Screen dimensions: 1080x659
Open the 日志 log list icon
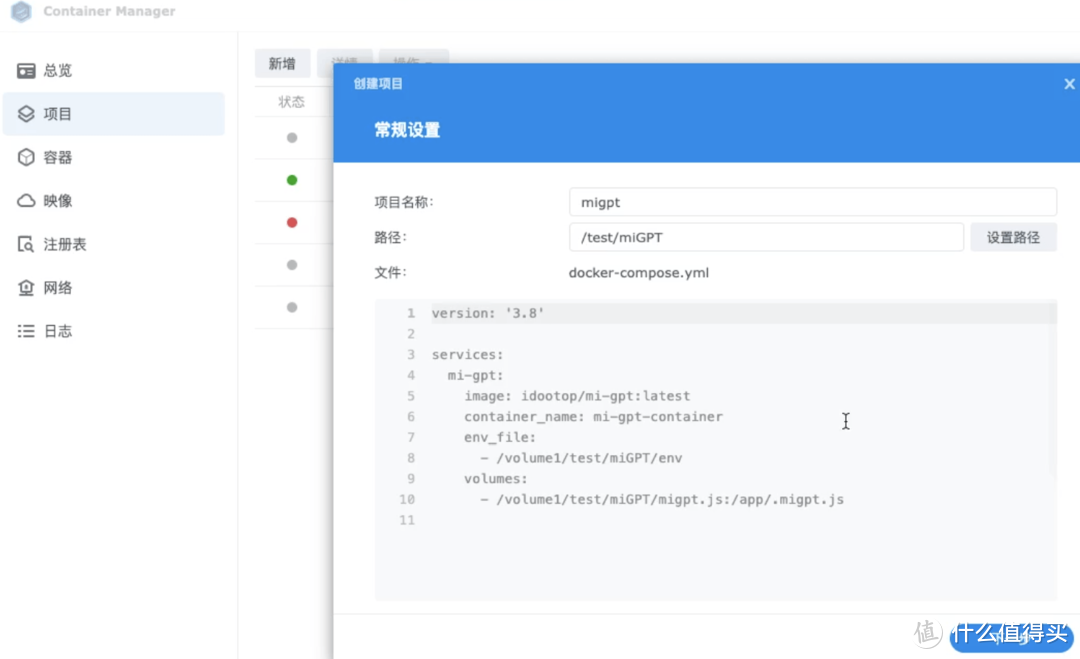pos(27,331)
